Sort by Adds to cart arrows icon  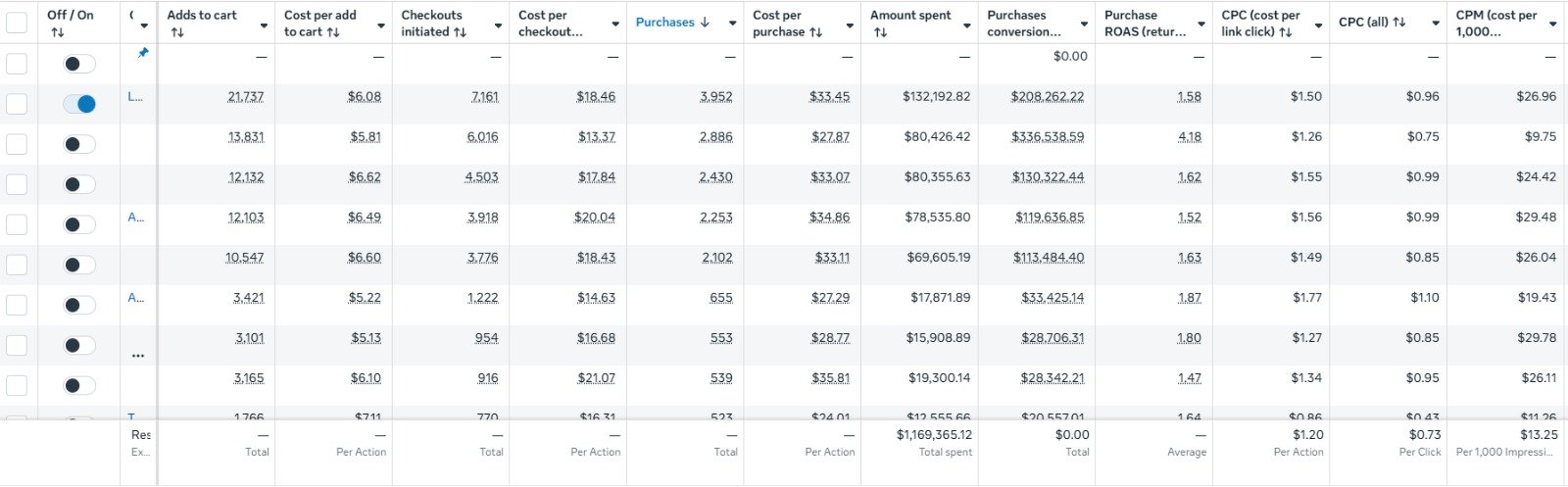point(176,32)
